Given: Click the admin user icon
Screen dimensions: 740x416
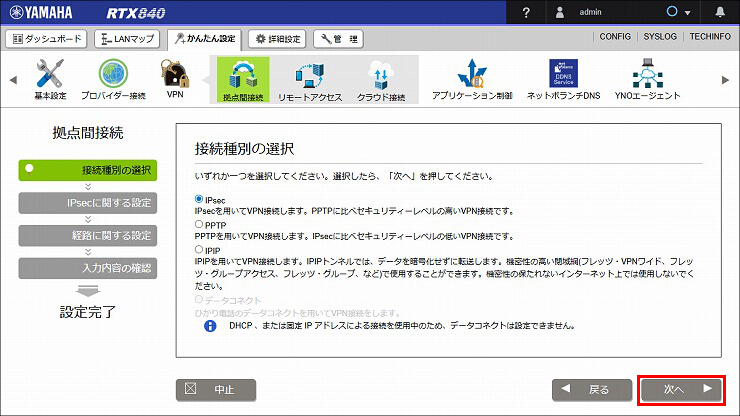Looking at the screenshot, I should tap(560, 12).
